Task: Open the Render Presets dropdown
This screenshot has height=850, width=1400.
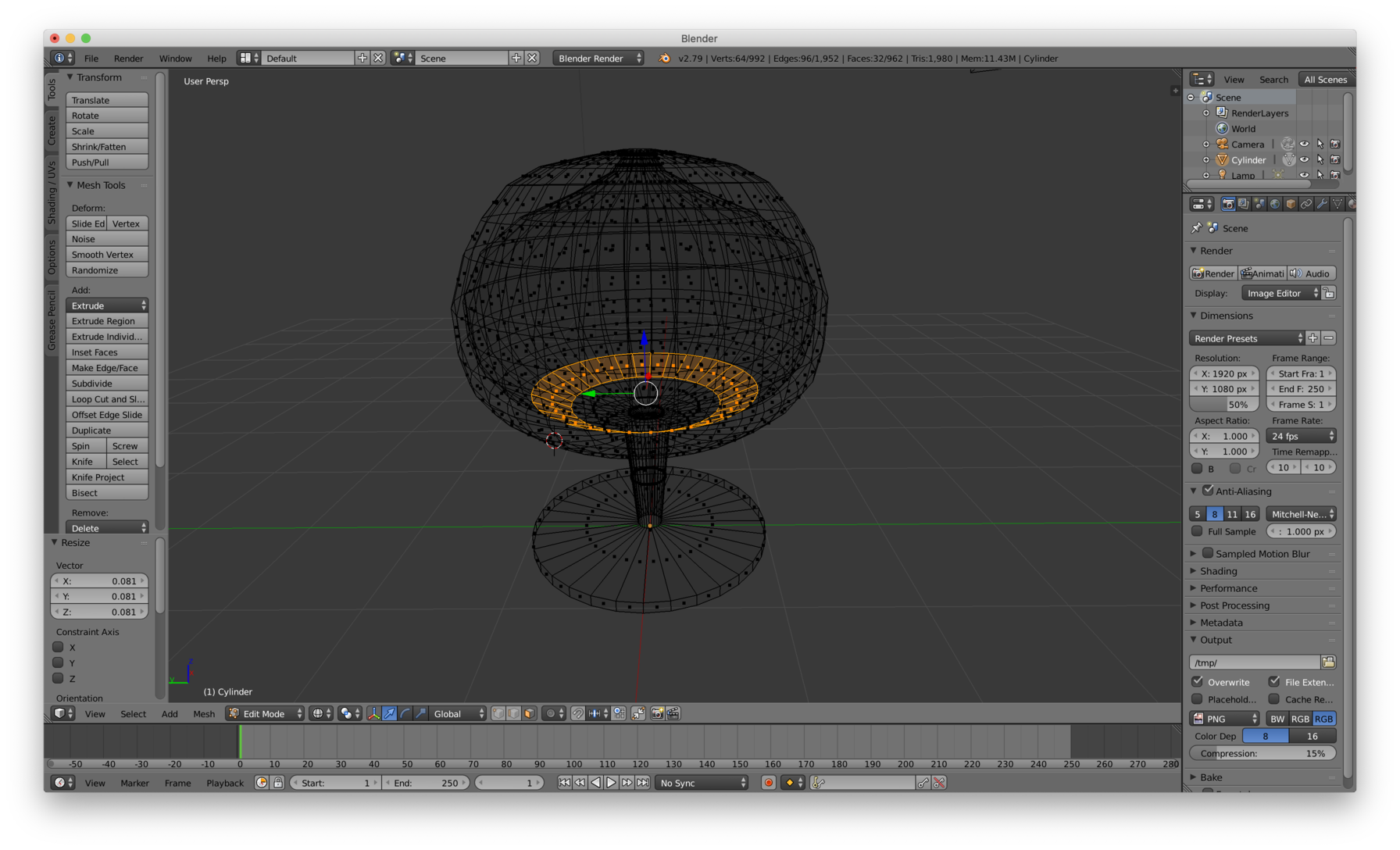Action: [1247, 338]
